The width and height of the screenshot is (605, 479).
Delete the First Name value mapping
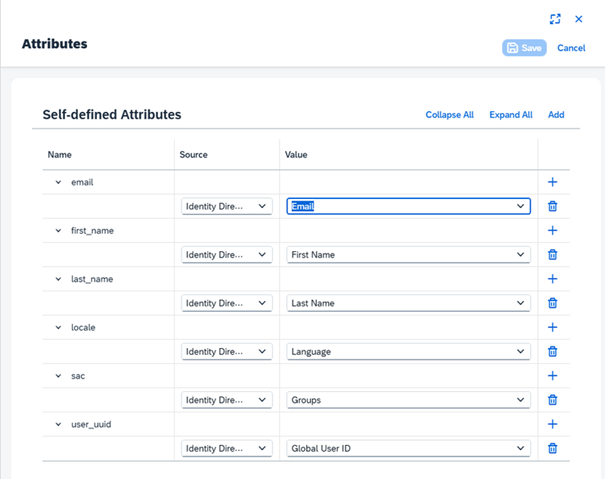click(552, 255)
